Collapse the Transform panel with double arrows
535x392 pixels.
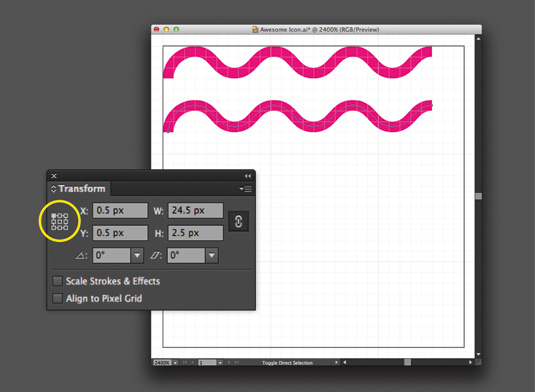pos(248,176)
